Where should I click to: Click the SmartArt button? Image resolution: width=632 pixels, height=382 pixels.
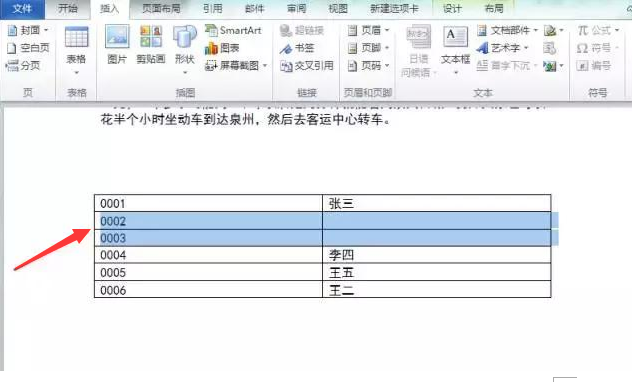tap(233, 30)
